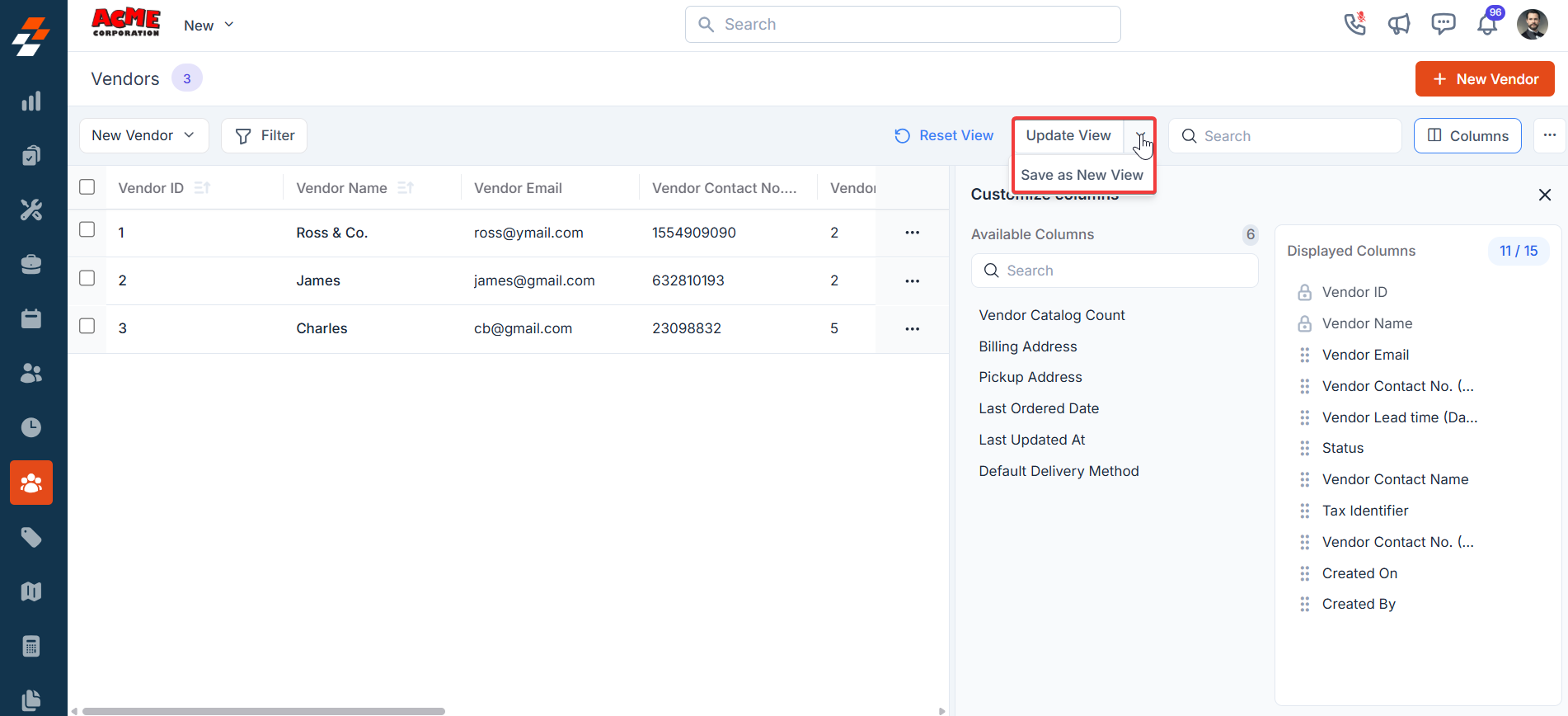Open the briefcase sidebar icon
The width and height of the screenshot is (1568, 716).
[31, 265]
